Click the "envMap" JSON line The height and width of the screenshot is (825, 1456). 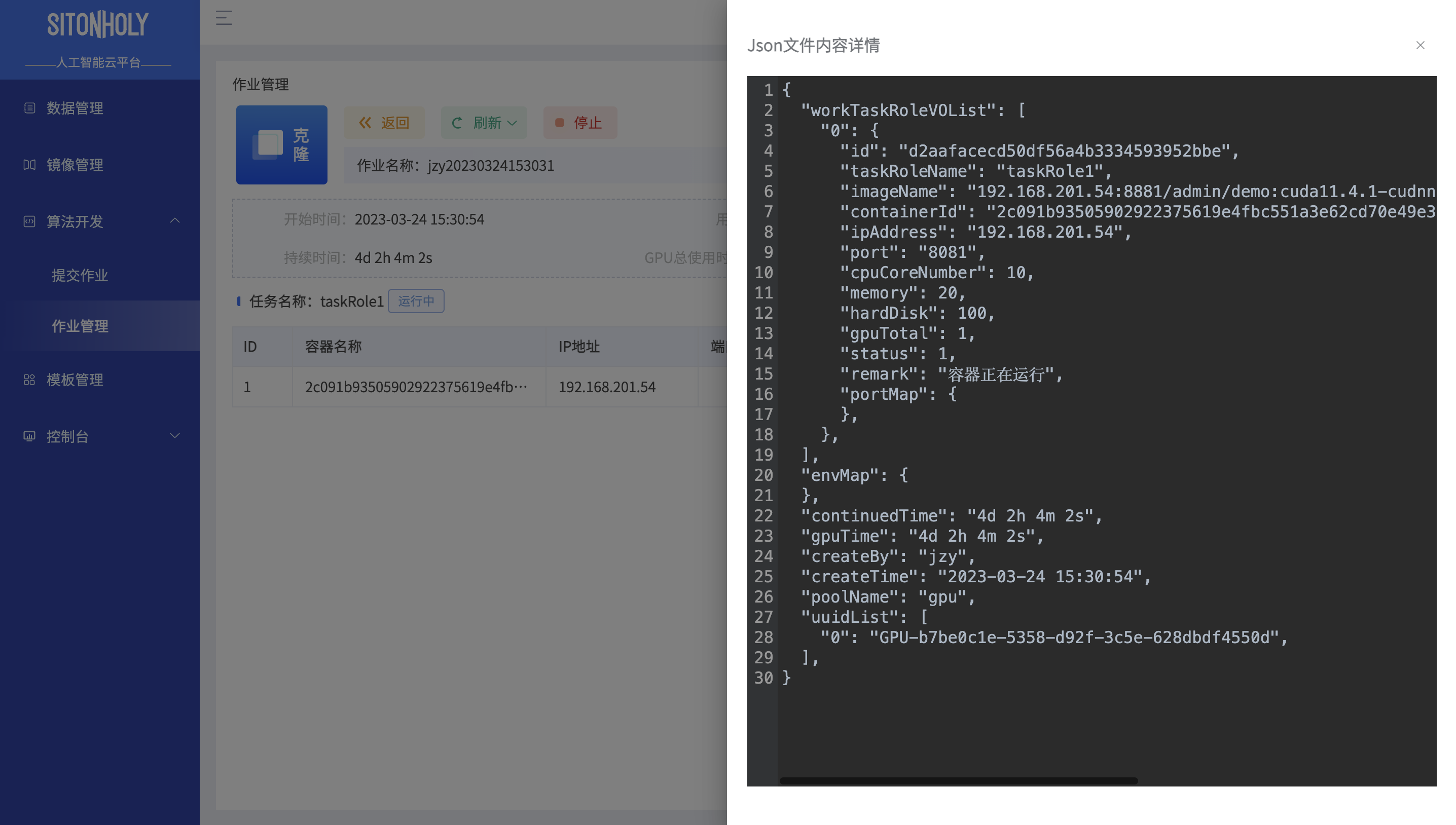(x=855, y=475)
